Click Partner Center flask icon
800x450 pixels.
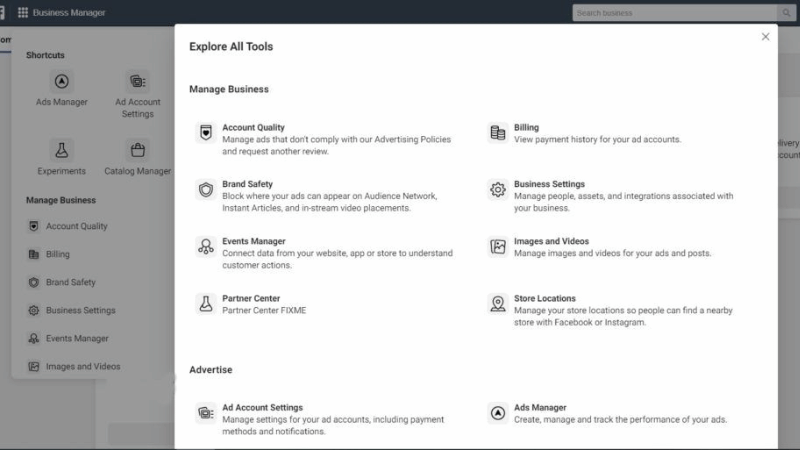tap(206, 304)
